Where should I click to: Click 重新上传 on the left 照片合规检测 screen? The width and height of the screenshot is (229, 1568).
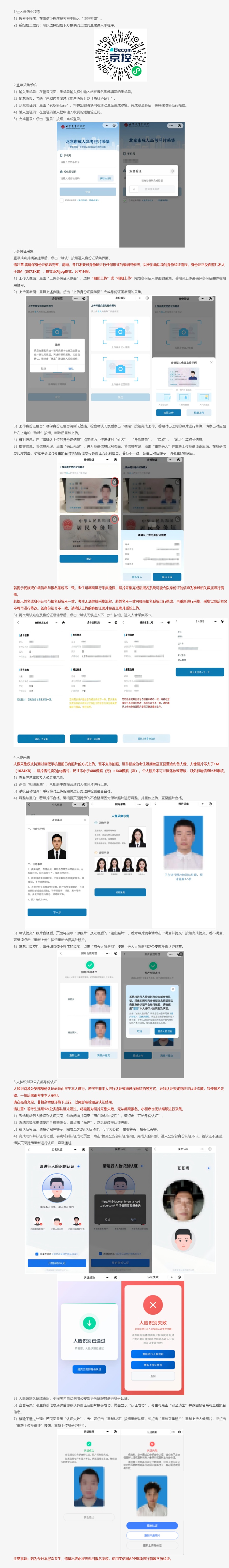point(74,1055)
